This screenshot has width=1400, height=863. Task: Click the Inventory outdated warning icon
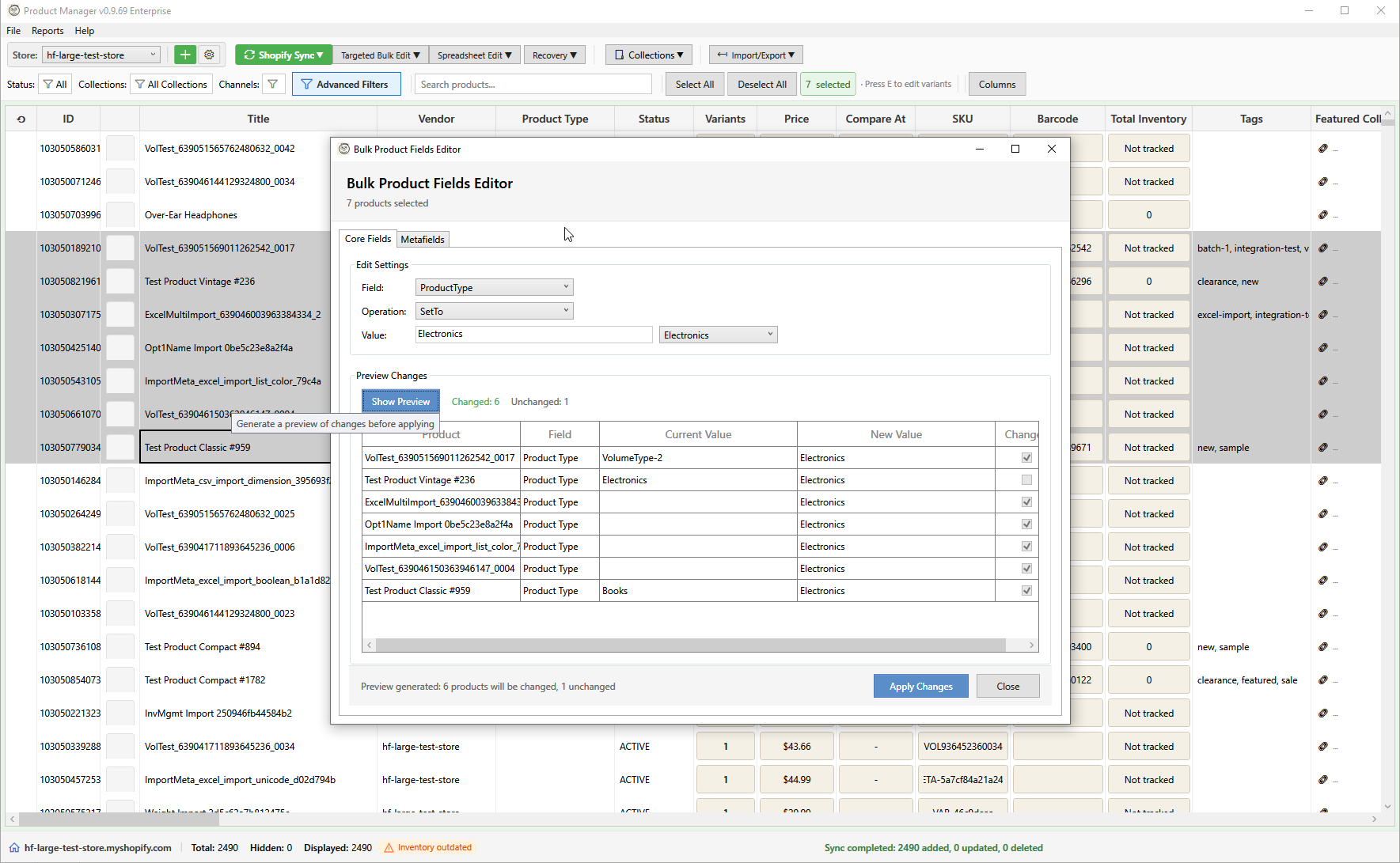pos(387,847)
